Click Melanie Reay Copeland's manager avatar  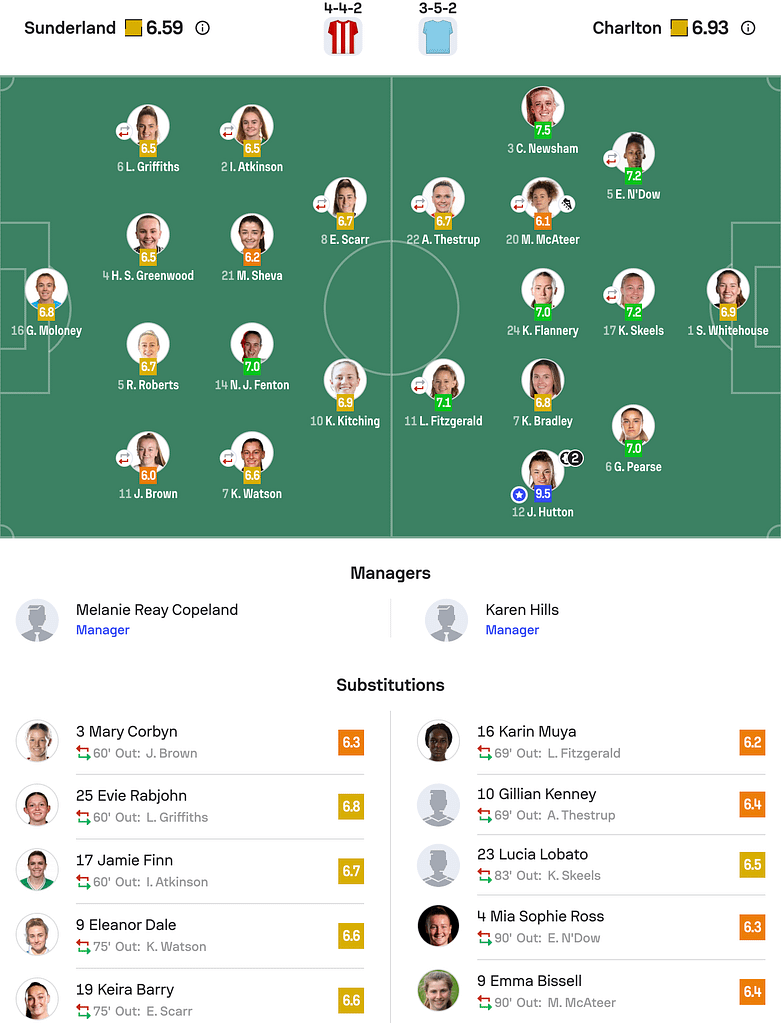point(37,620)
